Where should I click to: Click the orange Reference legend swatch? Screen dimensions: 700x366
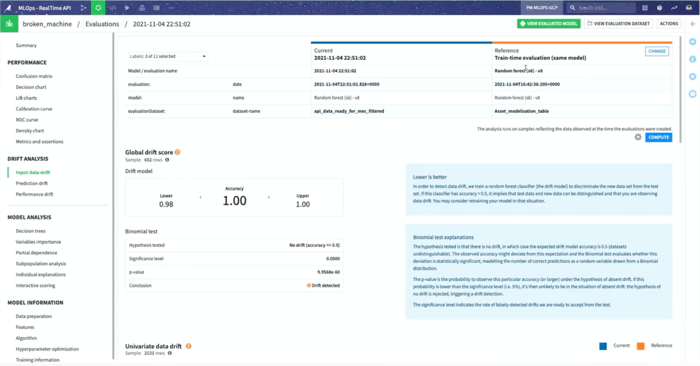click(x=641, y=346)
